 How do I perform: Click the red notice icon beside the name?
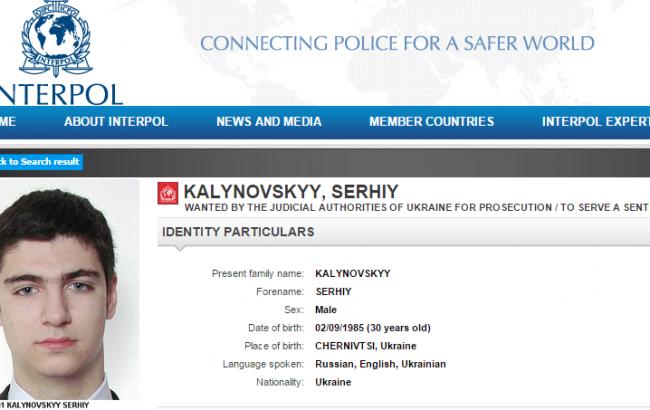tap(167, 195)
